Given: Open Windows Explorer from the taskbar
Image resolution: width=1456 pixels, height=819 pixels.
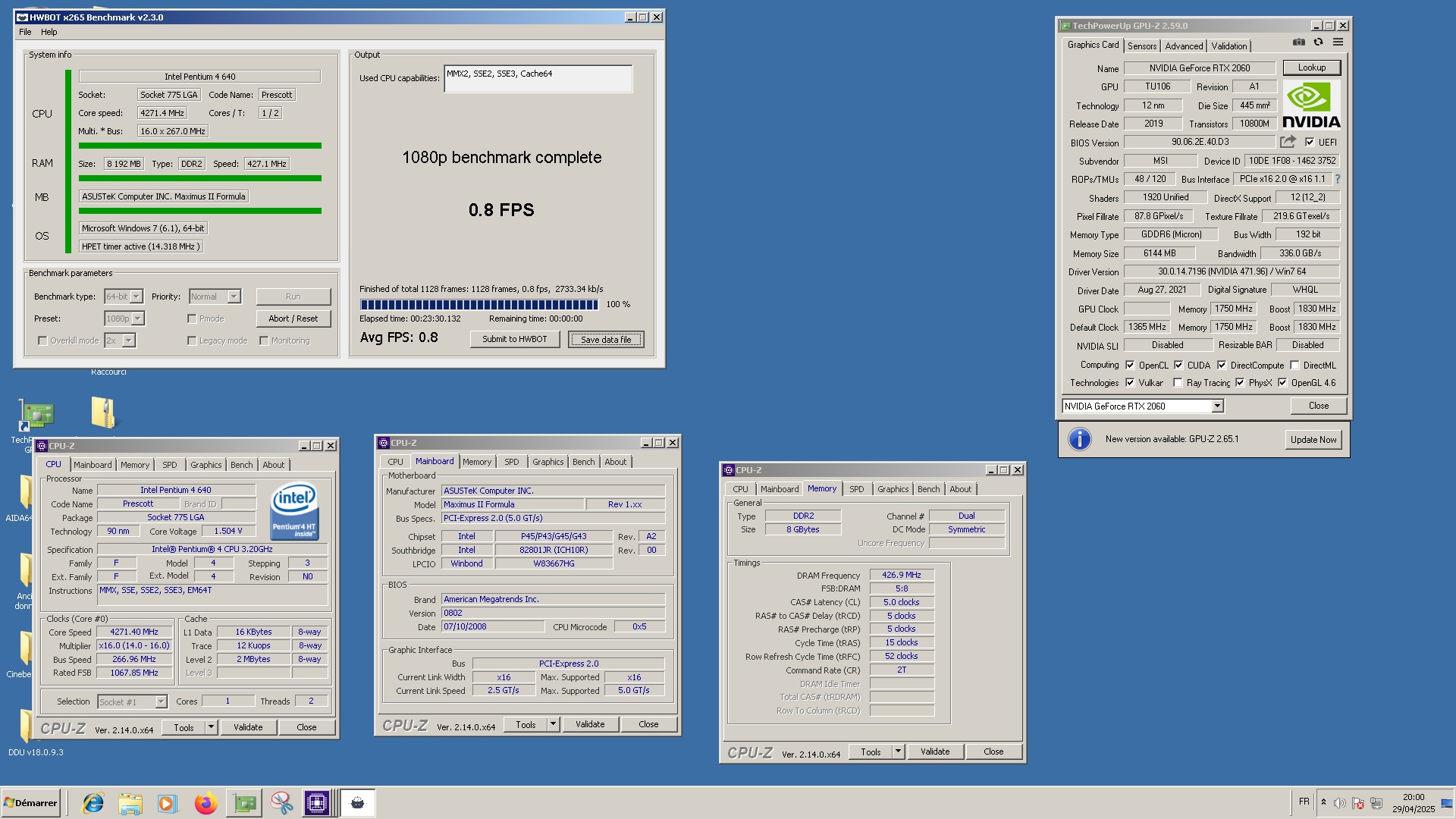Looking at the screenshot, I should (x=130, y=803).
